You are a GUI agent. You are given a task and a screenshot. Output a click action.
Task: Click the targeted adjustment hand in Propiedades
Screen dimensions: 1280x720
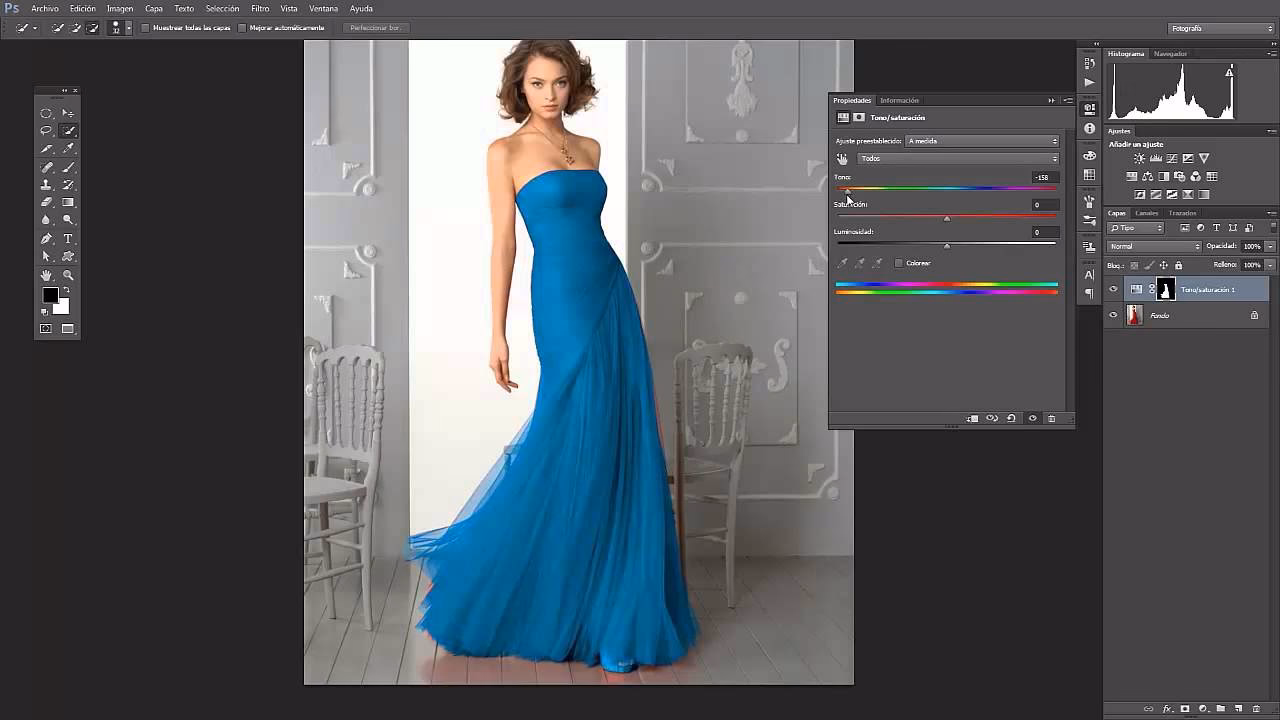click(x=842, y=158)
